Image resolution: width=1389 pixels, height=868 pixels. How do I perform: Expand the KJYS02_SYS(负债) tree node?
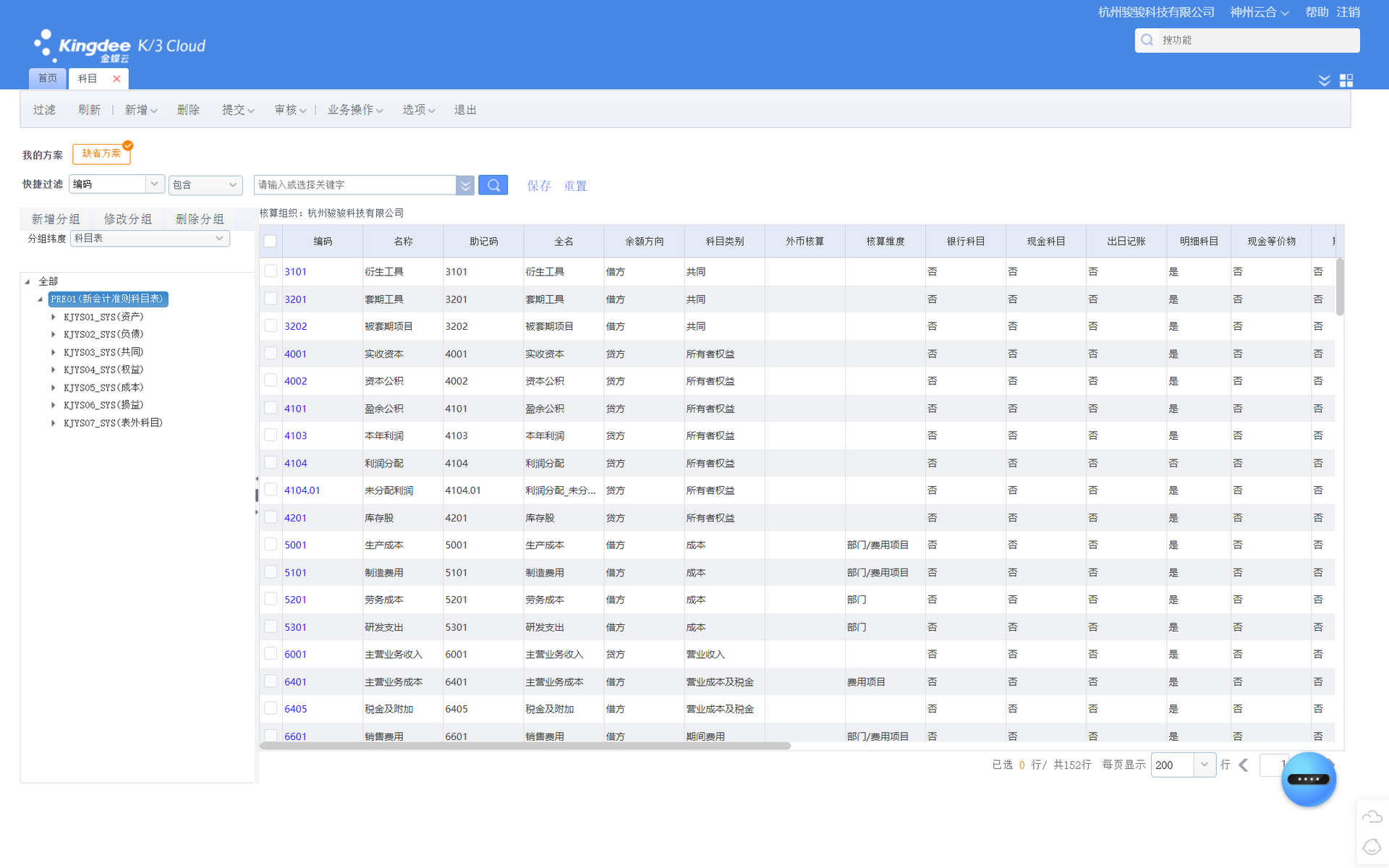click(x=53, y=334)
